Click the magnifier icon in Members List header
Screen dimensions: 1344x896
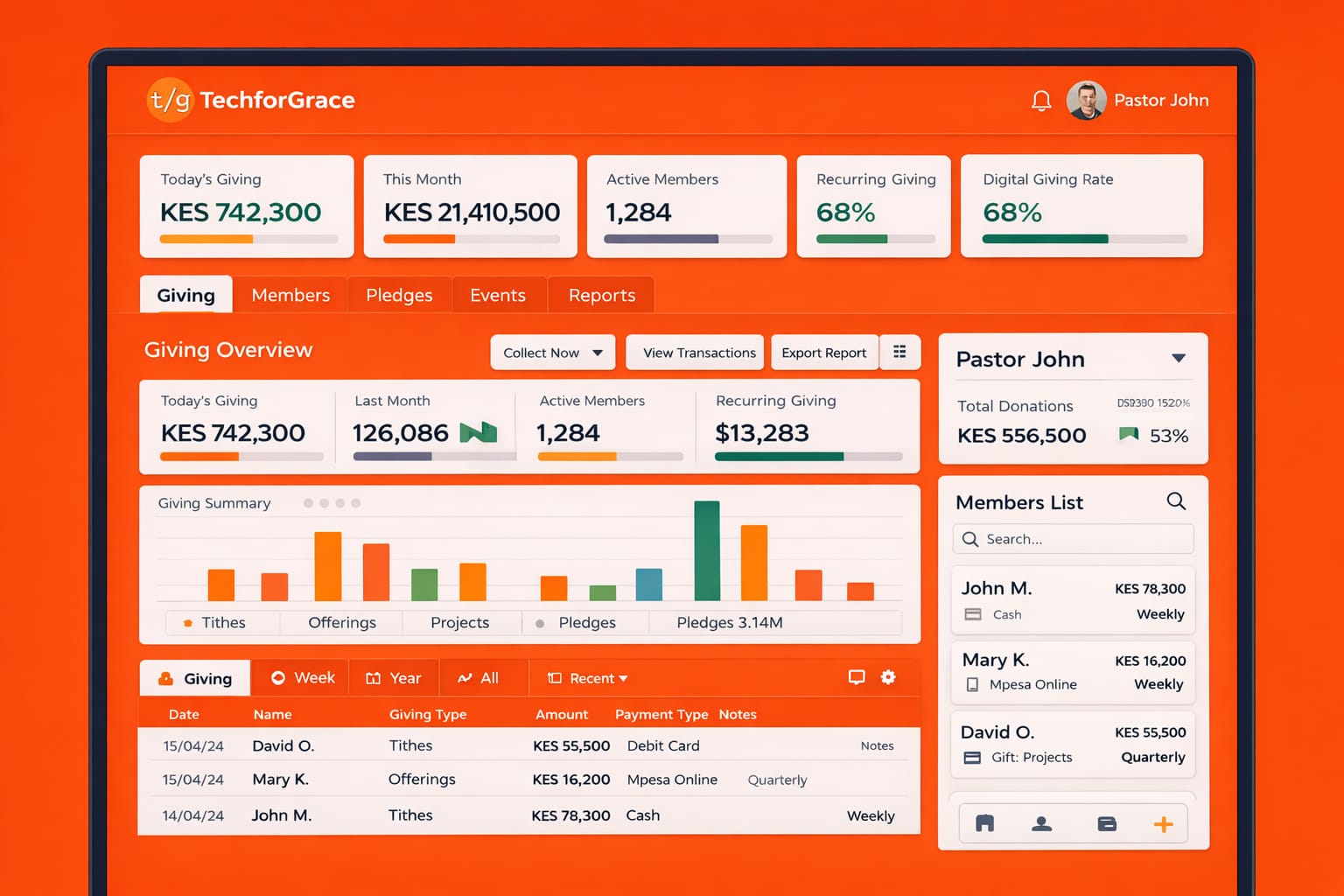tap(1176, 501)
